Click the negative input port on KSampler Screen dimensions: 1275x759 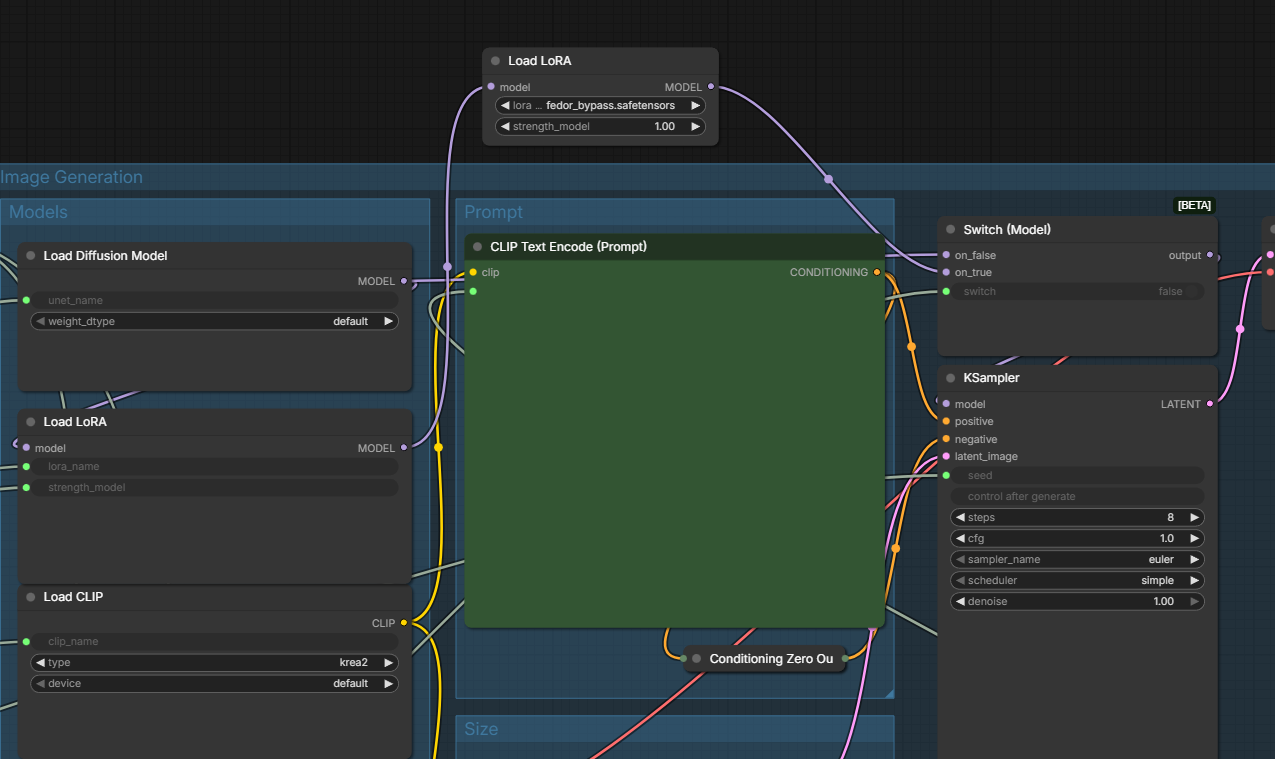tap(946, 439)
